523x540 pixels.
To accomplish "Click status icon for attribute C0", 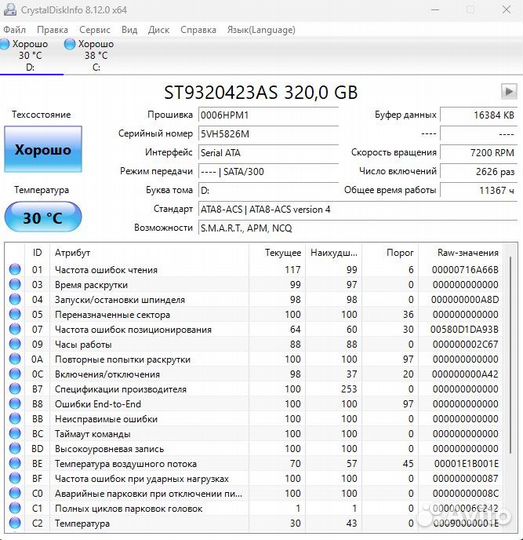I will (x=15, y=493).
